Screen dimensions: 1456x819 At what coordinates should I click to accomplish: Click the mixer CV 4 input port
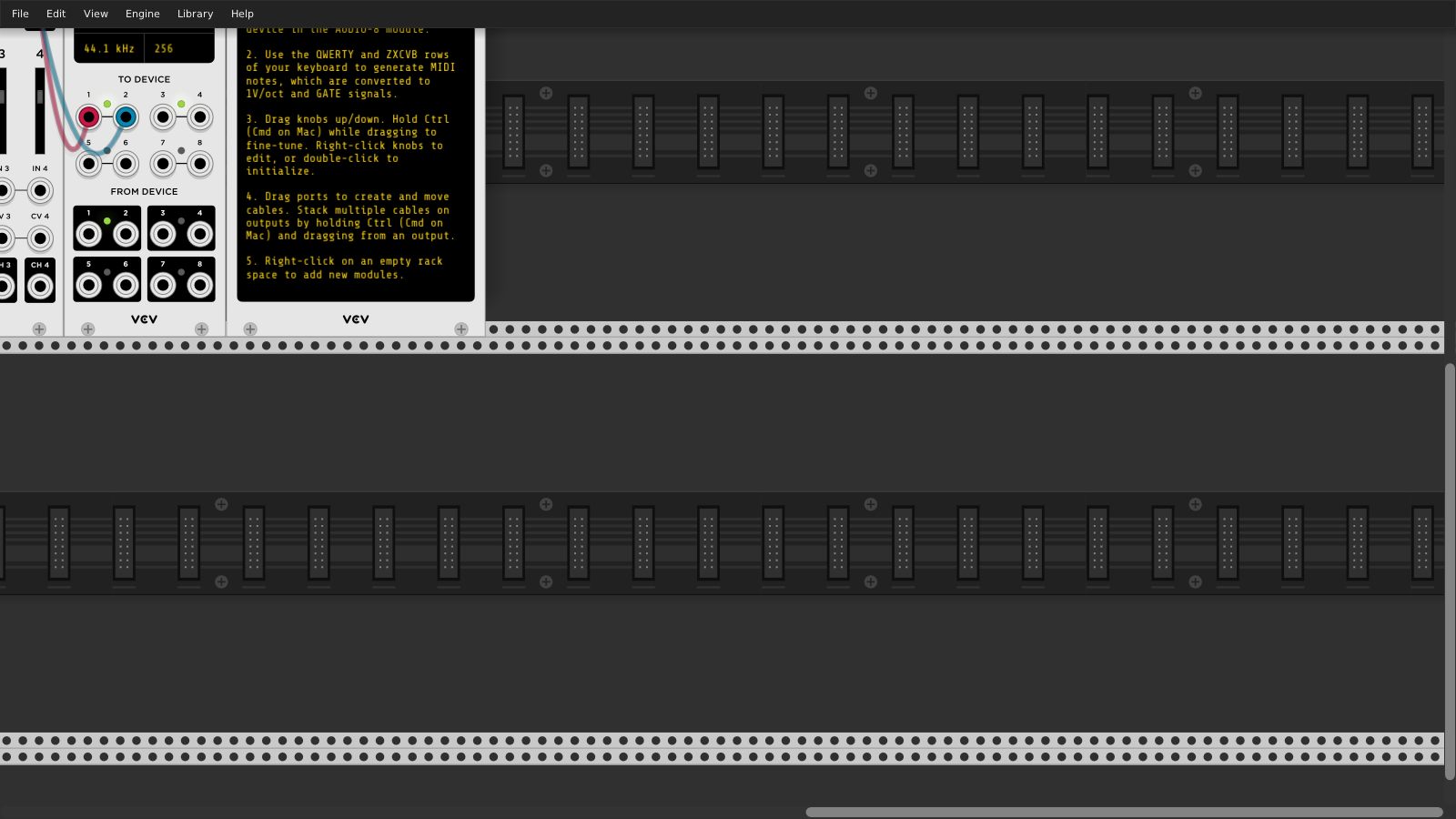[40, 238]
